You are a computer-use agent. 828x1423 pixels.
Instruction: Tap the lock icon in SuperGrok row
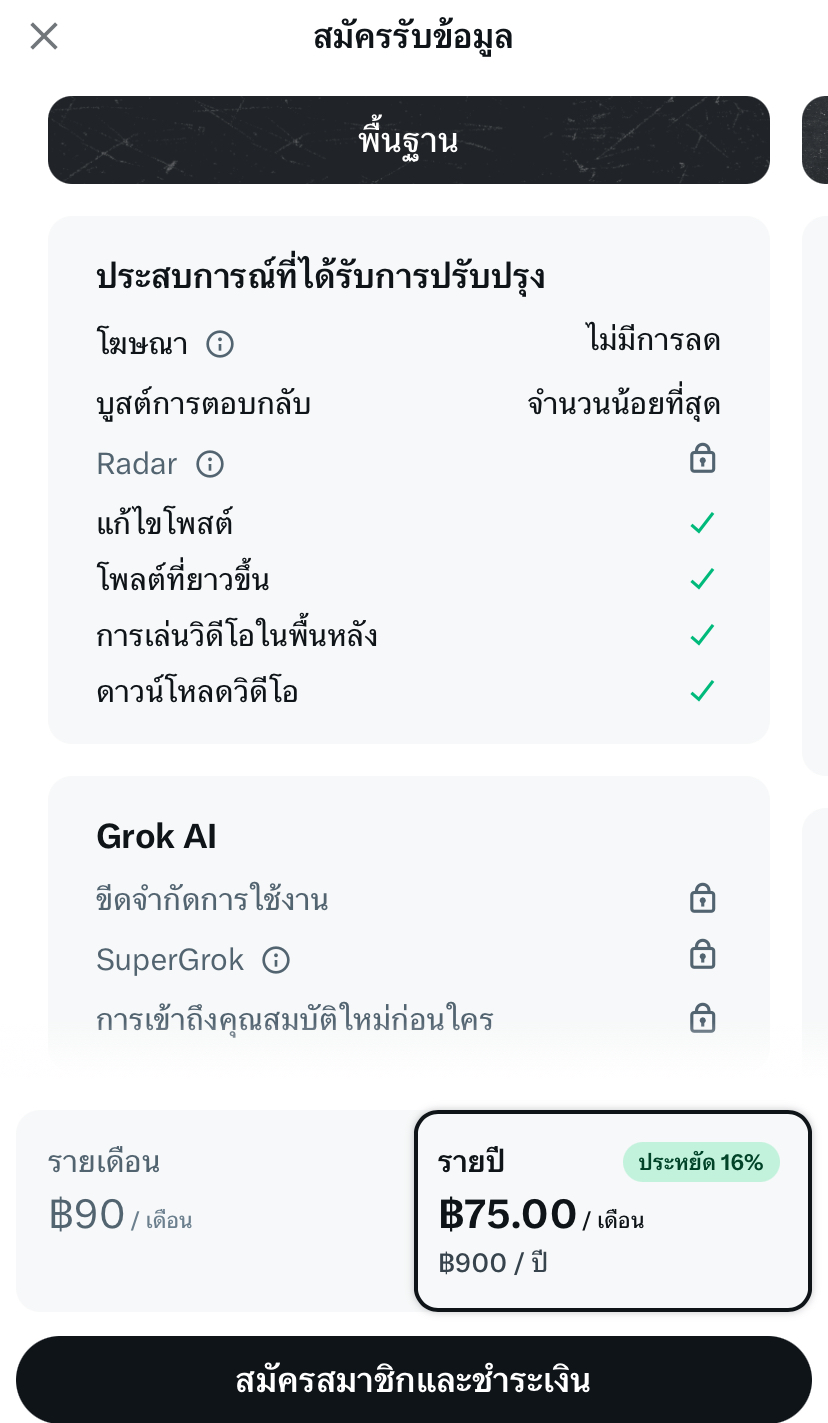[x=703, y=955]
